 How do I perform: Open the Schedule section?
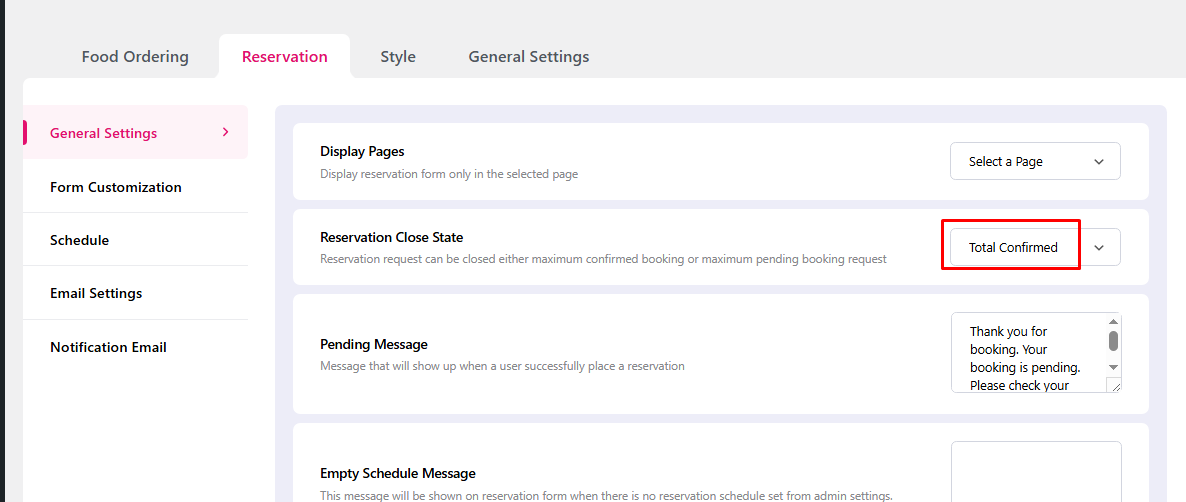pos(79,240)
